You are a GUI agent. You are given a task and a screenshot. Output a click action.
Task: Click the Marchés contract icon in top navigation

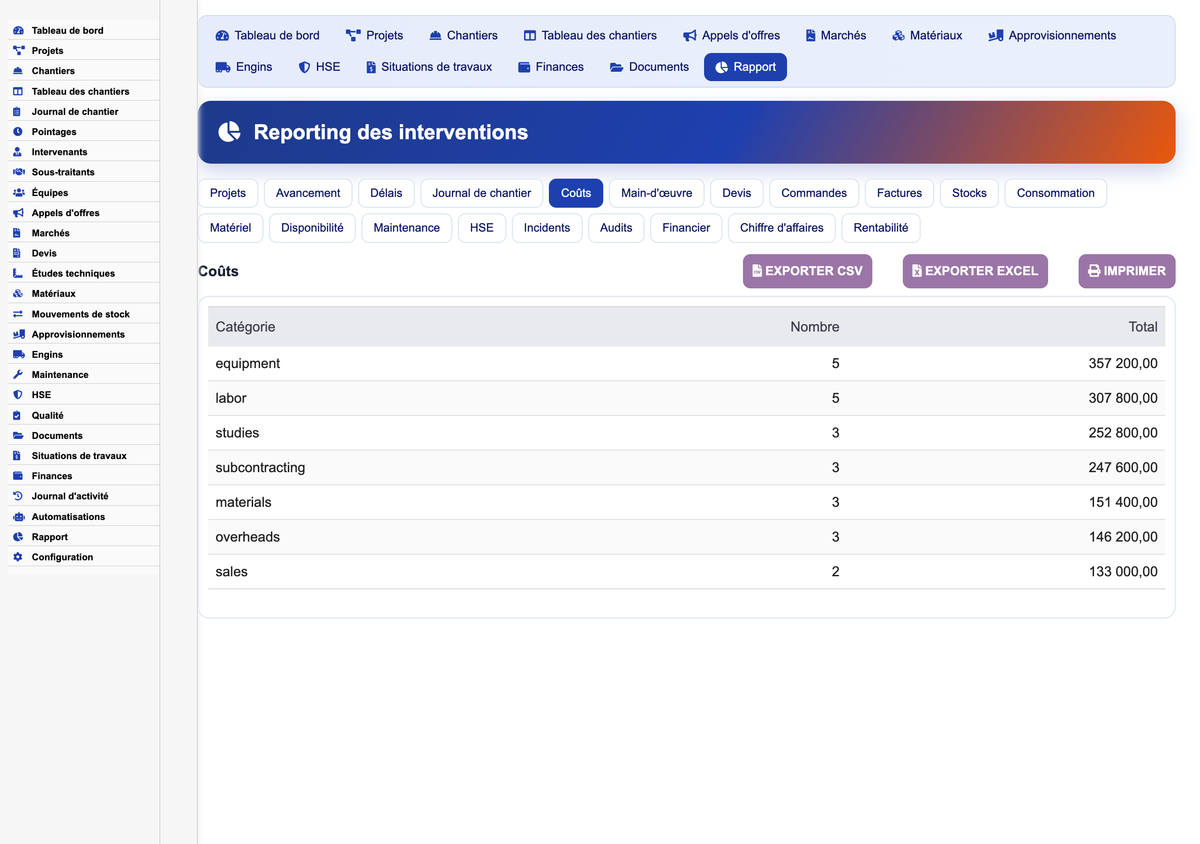click(811, 36)
